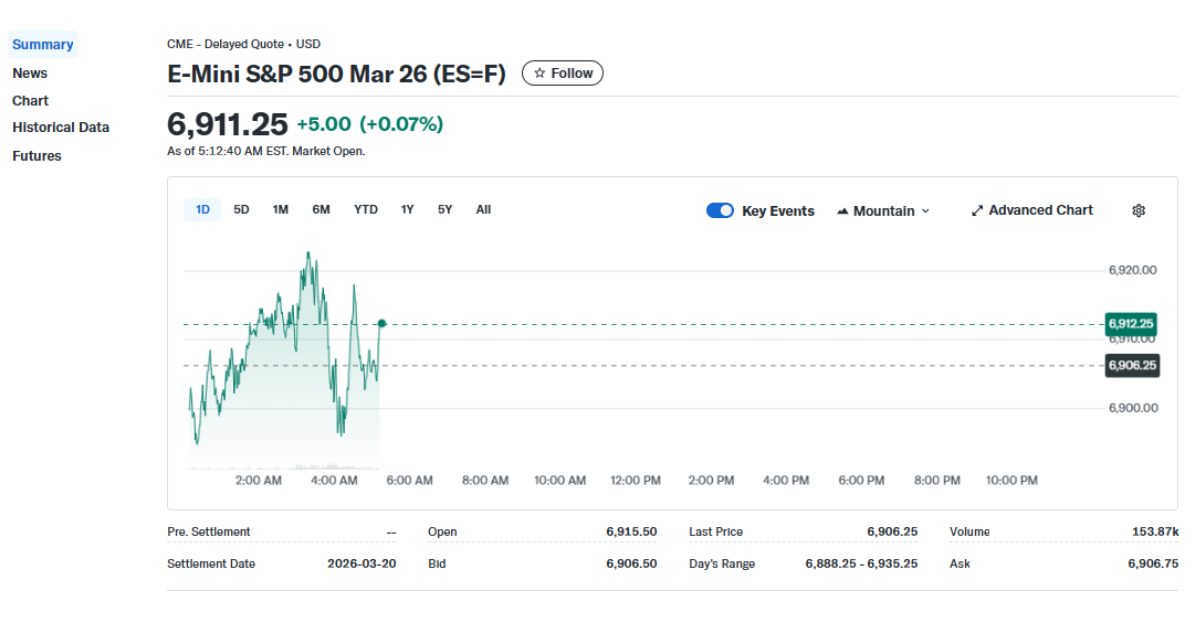
Task: View the YTD chart timeframe
Action: 365,209
